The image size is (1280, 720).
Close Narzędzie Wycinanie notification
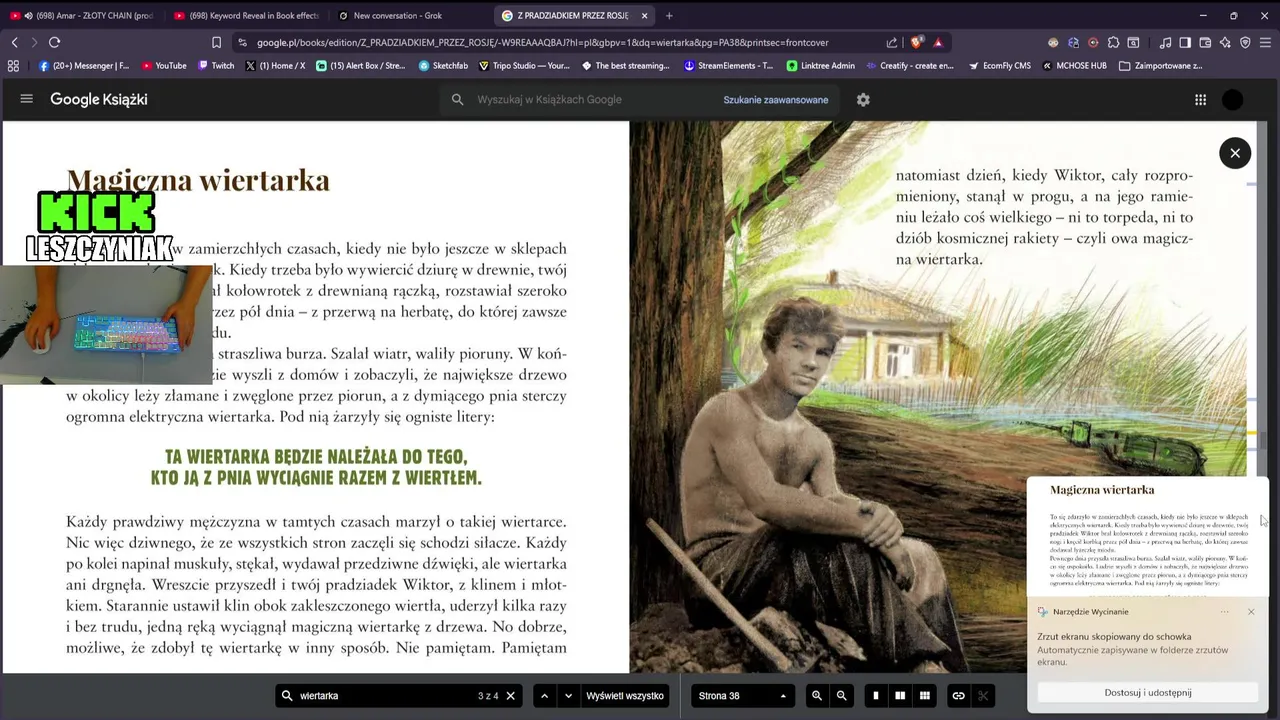[x=1251, y=611]
